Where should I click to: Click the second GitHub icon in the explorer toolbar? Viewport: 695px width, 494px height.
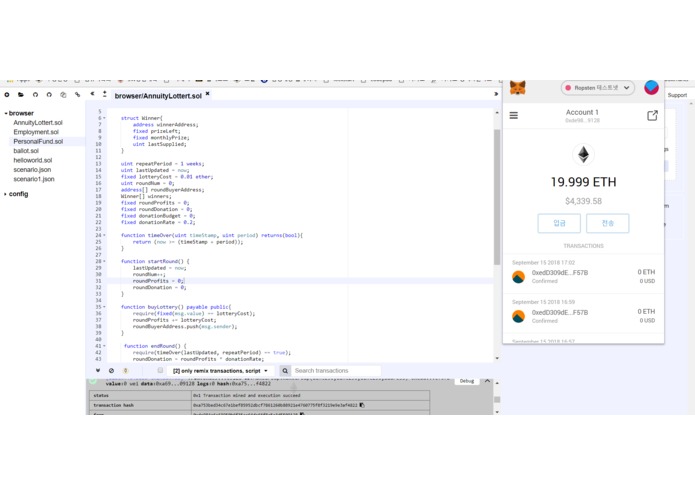pyautogui.click(x=49, y=94)
